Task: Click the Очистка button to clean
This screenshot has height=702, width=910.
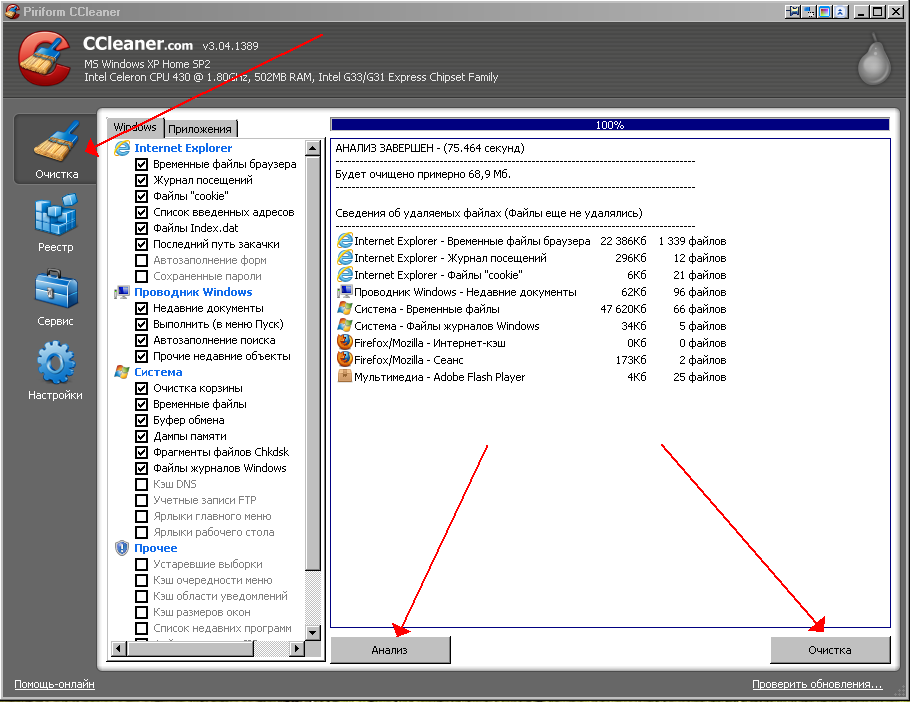Action: click(x=830, y=650)
